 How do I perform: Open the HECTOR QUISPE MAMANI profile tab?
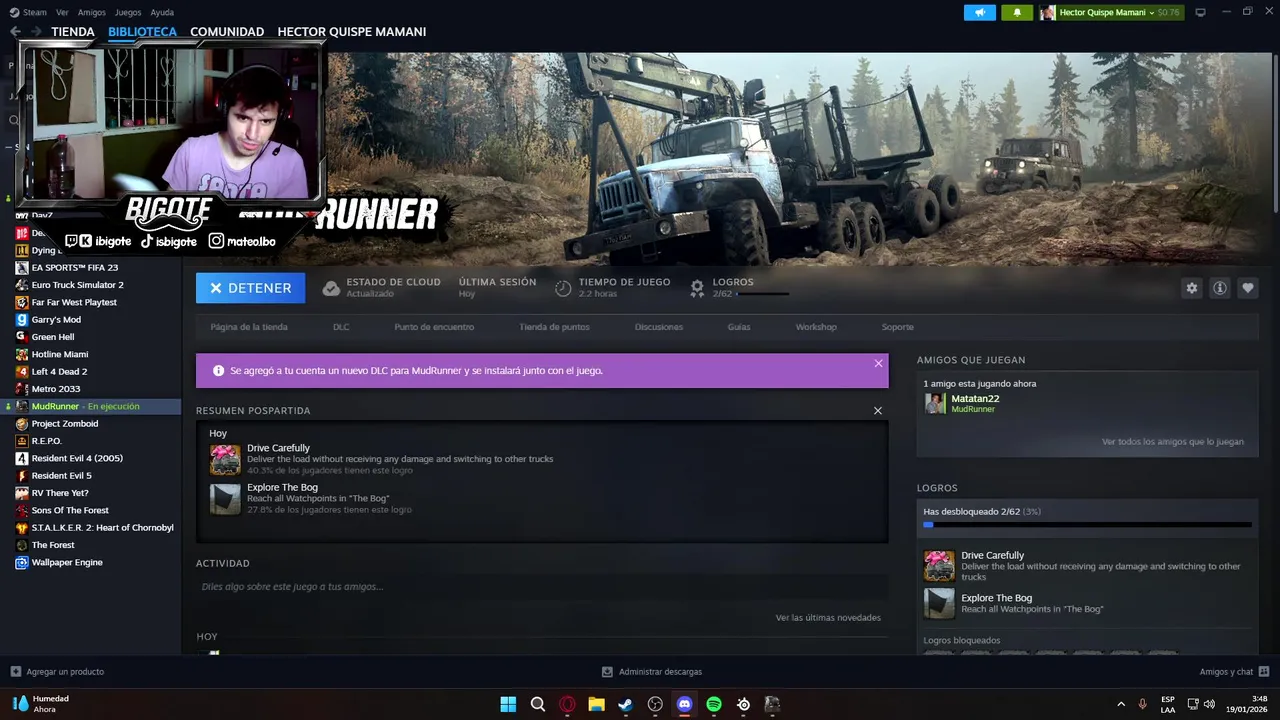352,31
